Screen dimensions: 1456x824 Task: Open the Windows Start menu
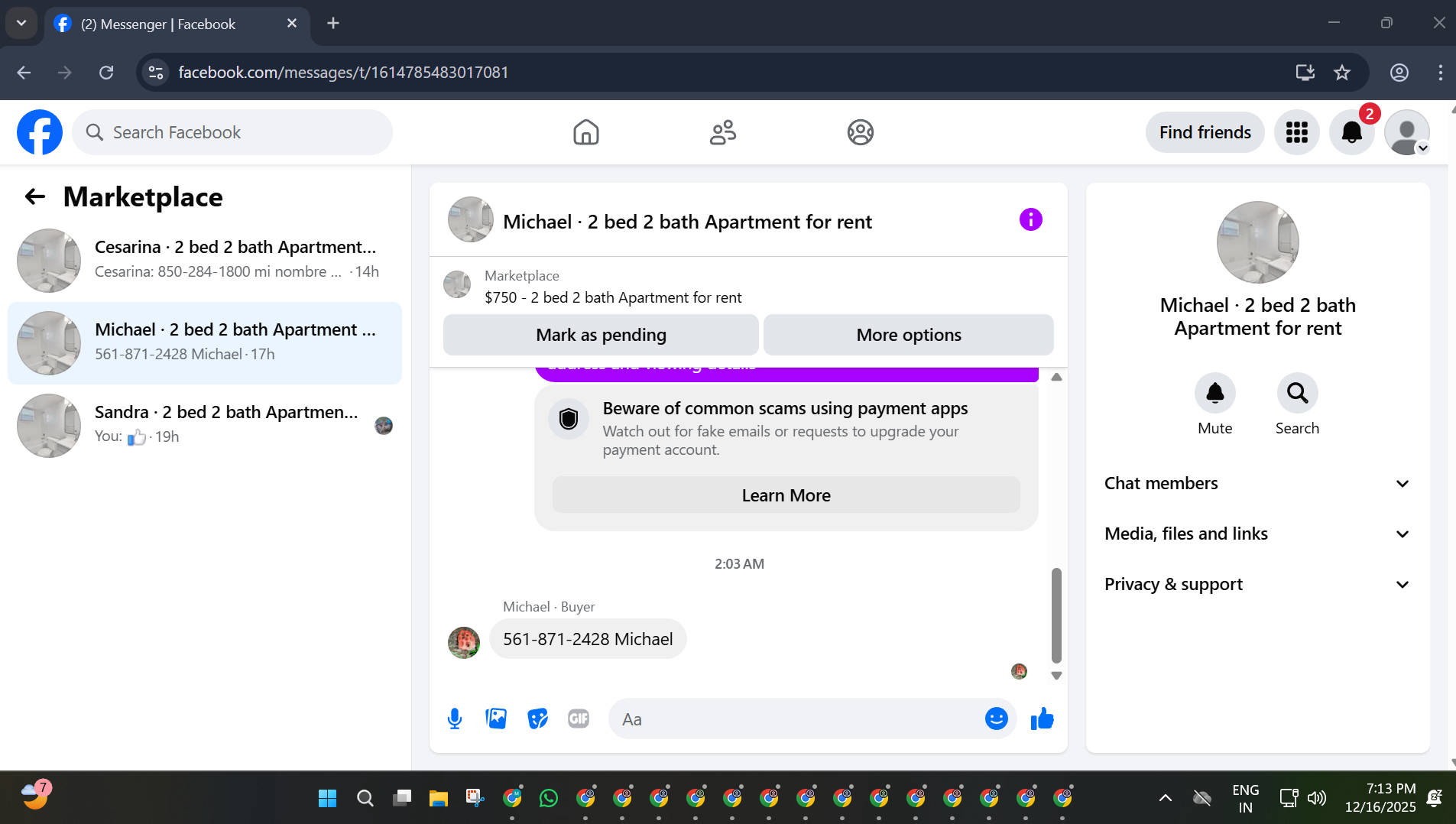328,798
